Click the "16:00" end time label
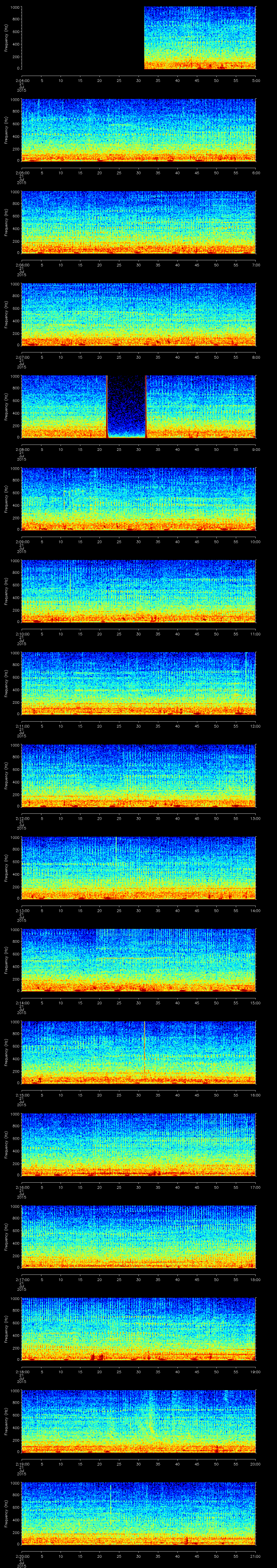 point(256,1095)
